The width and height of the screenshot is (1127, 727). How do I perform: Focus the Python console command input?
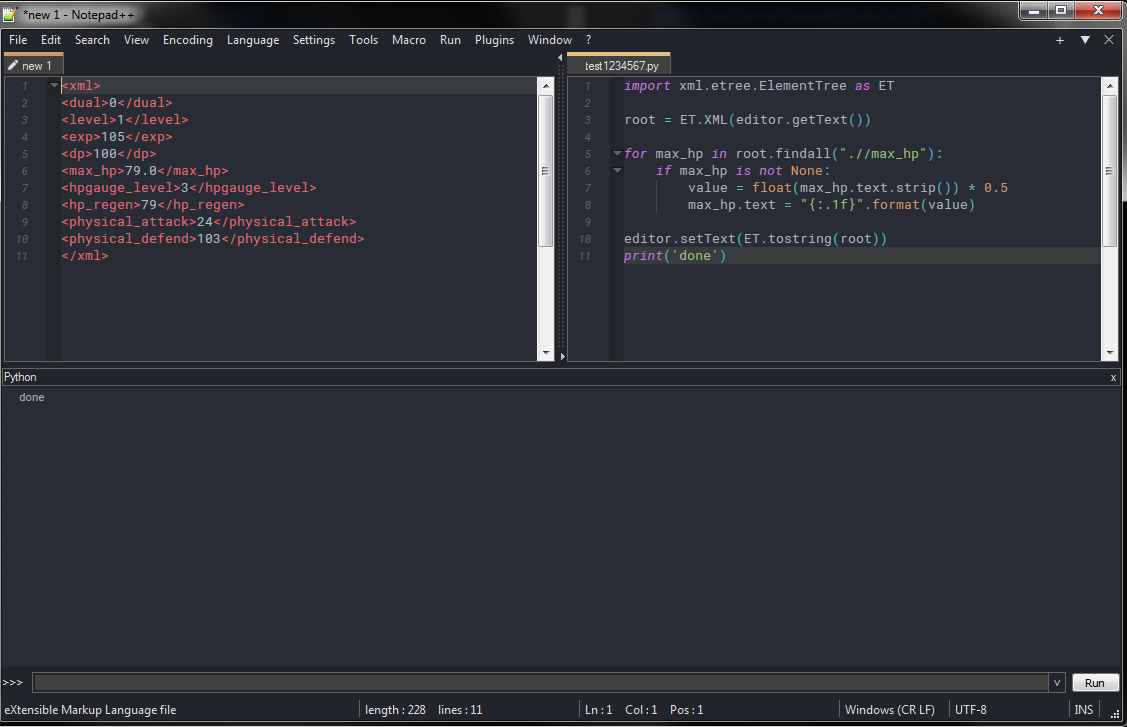(540, 682)
